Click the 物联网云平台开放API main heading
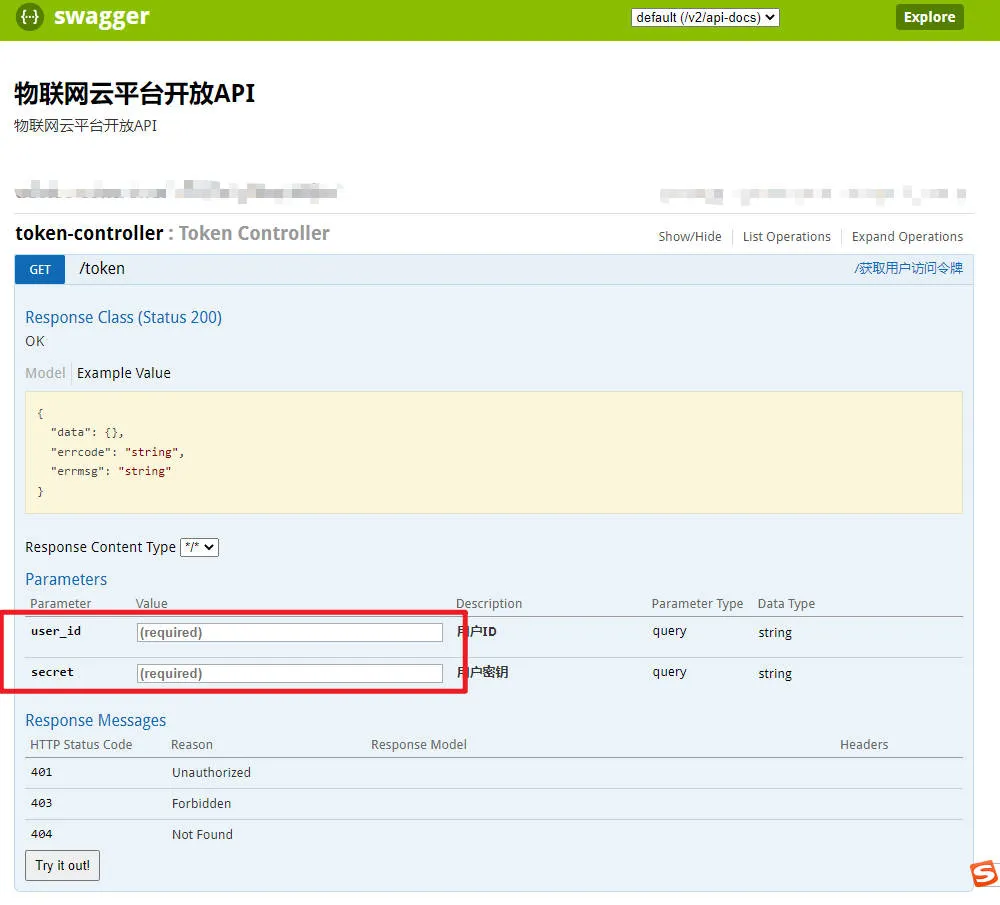 pos(135,93)
